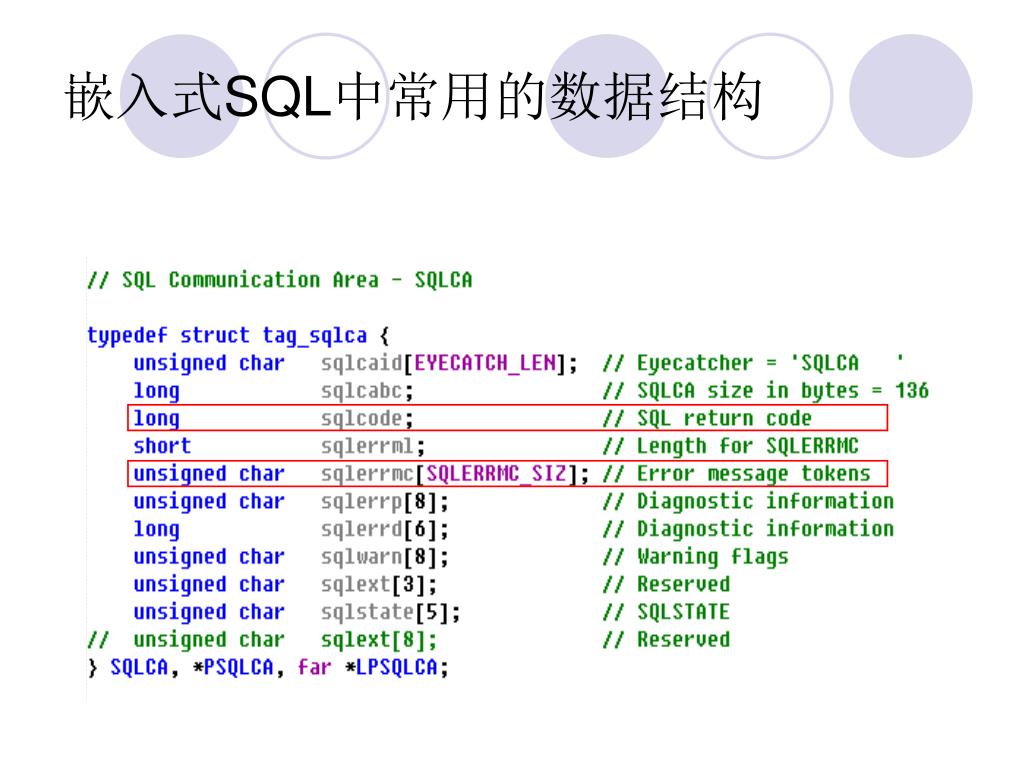Click the Eyecatcher = 'SQLCA' comment
This screenshot has height=768, width=1024.
(x=754, y=363)
